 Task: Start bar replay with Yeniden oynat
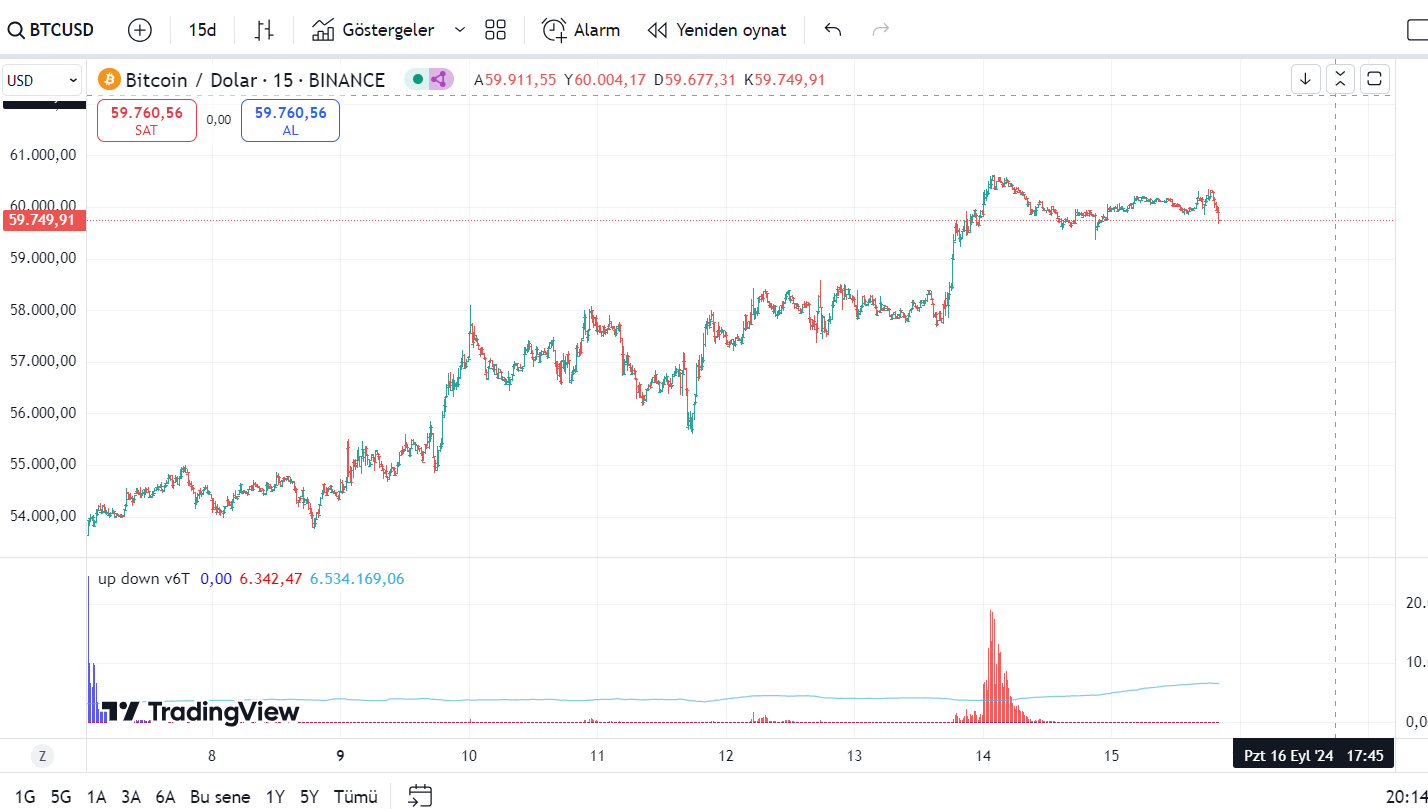717,30
